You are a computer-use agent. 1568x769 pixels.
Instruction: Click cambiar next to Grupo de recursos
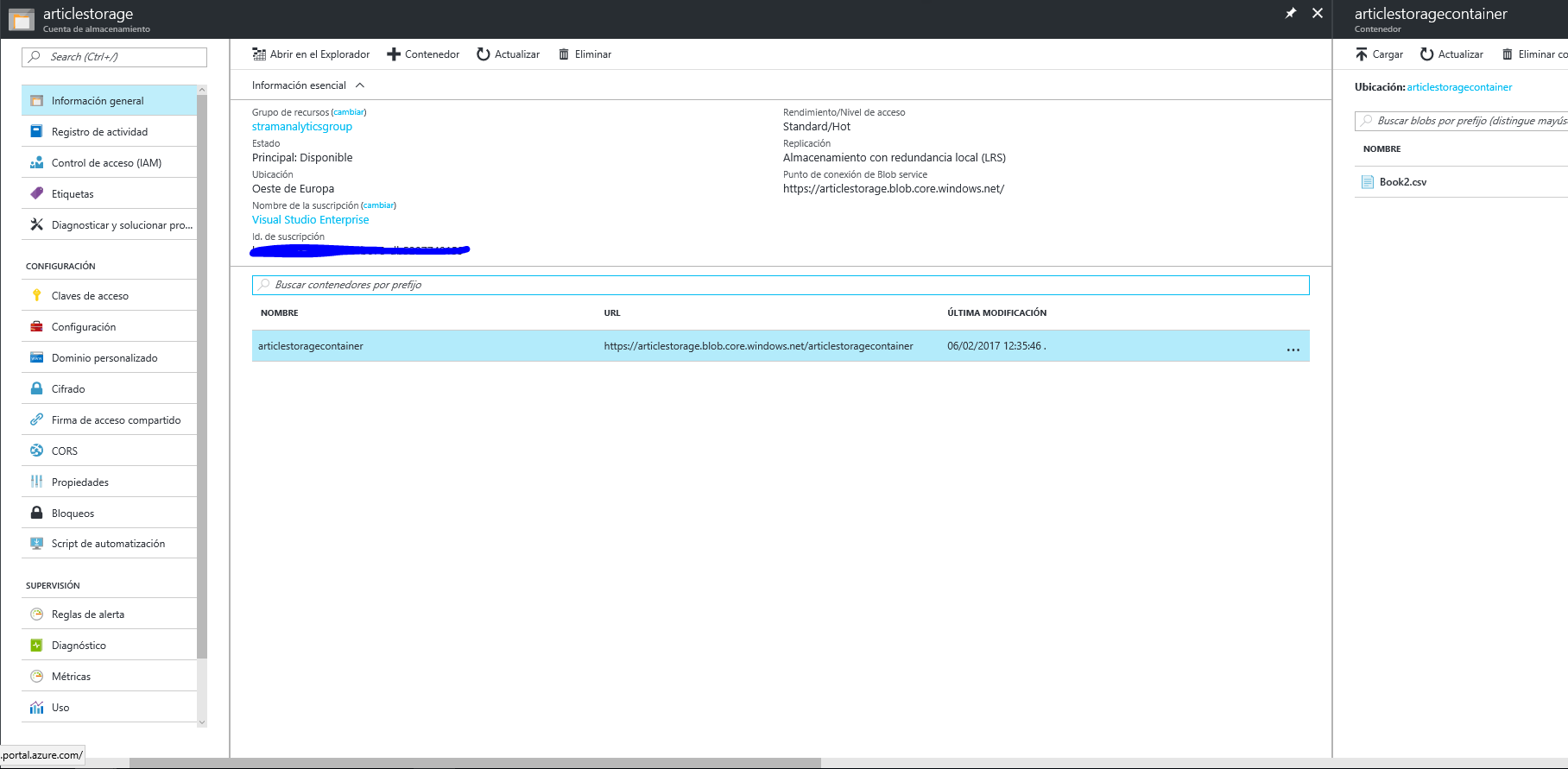349,112
